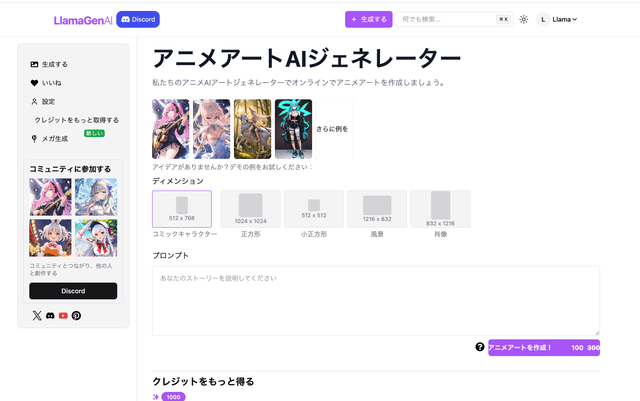The width and height of the screenshot is (640, 401).
Task: Click the アニメアートAIジェネレーター heading
Action: (x=307, y=58)
